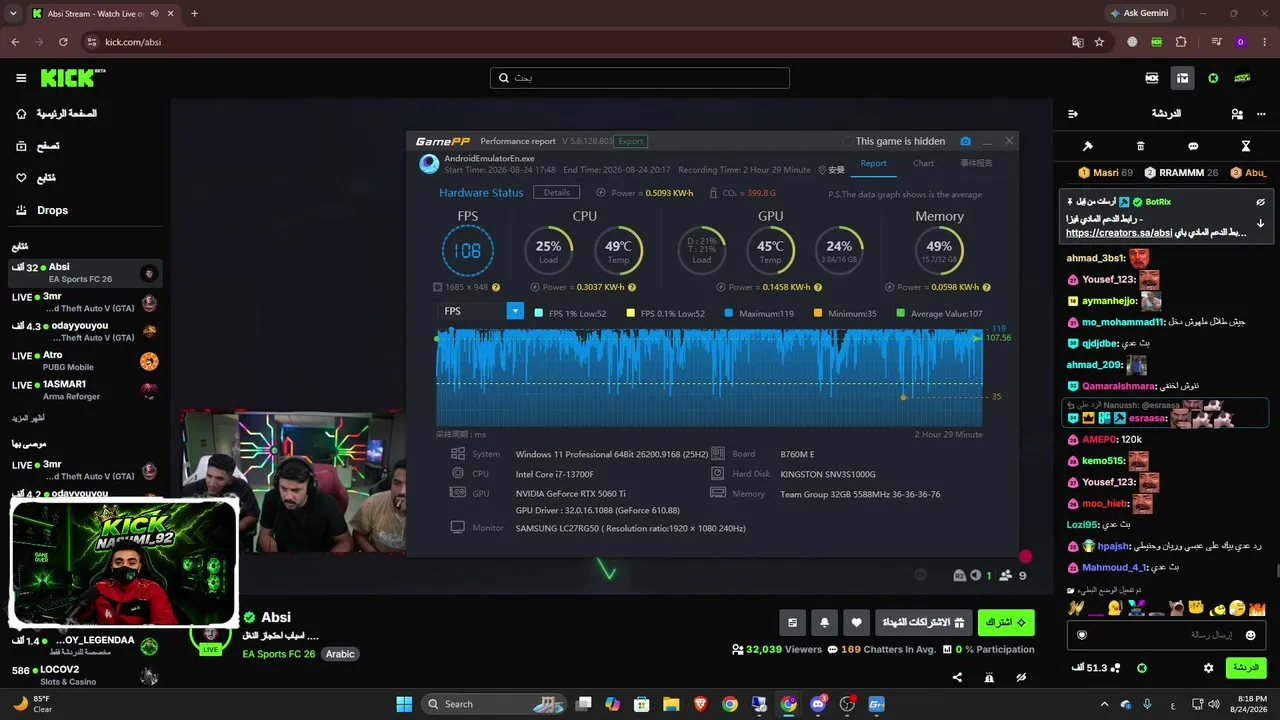Go to the Kick home page sidebar item
Screen dimensions: 1280x720
click(x=56, y=114)
